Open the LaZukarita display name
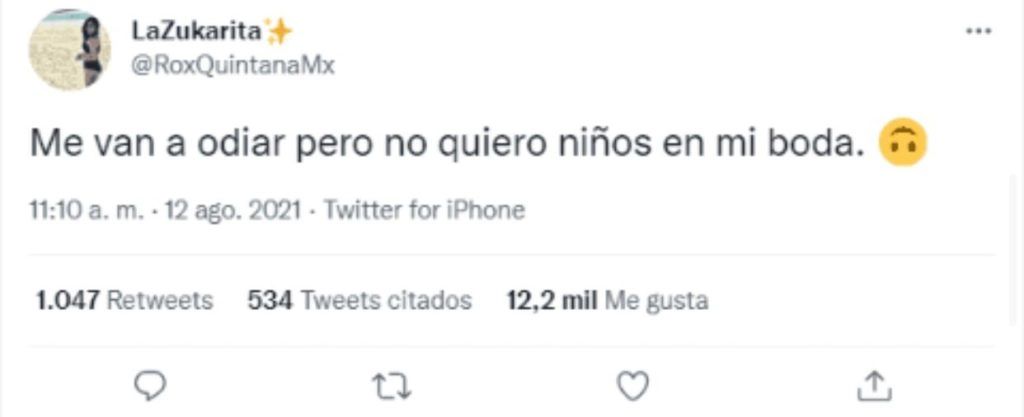The image size is (1024, 417). click(197, 31)
